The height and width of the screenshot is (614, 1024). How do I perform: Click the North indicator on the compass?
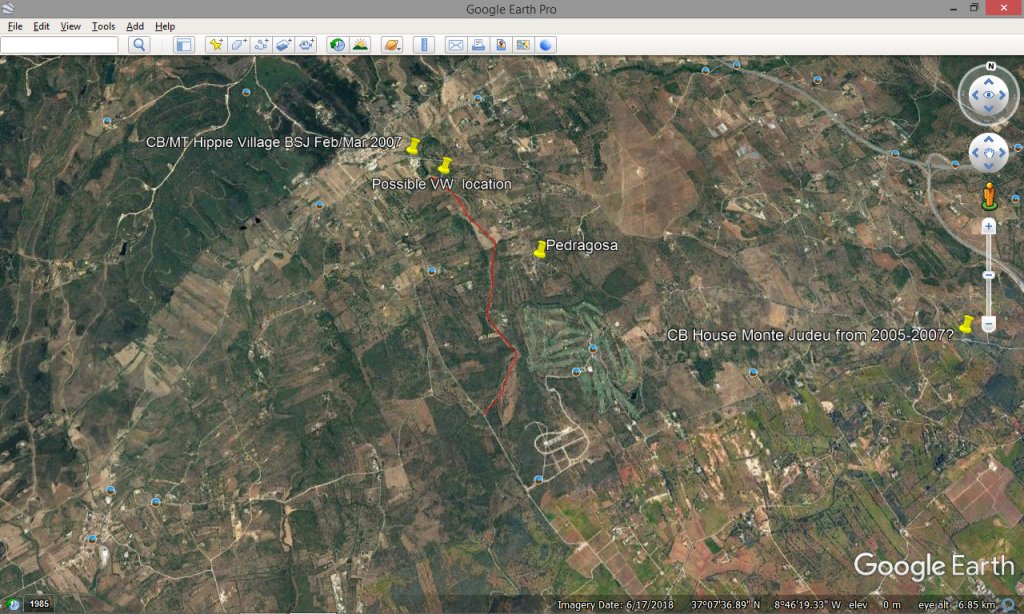pos(990,67)
